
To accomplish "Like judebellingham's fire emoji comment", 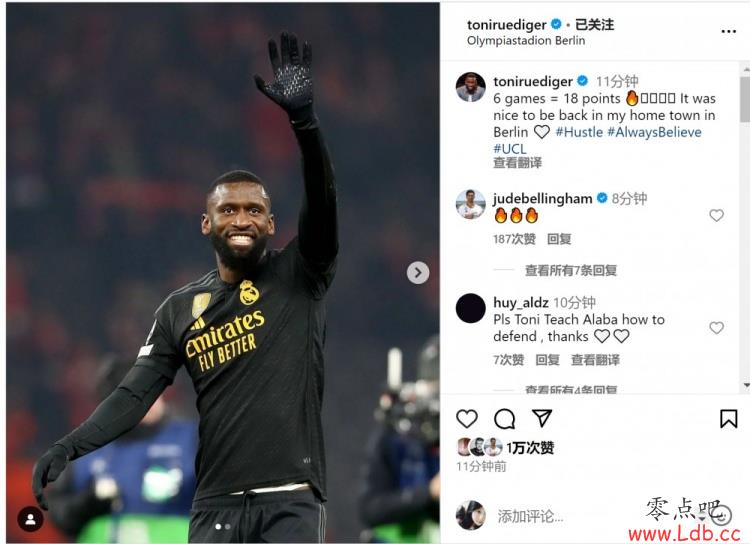I will click(716, 215).
